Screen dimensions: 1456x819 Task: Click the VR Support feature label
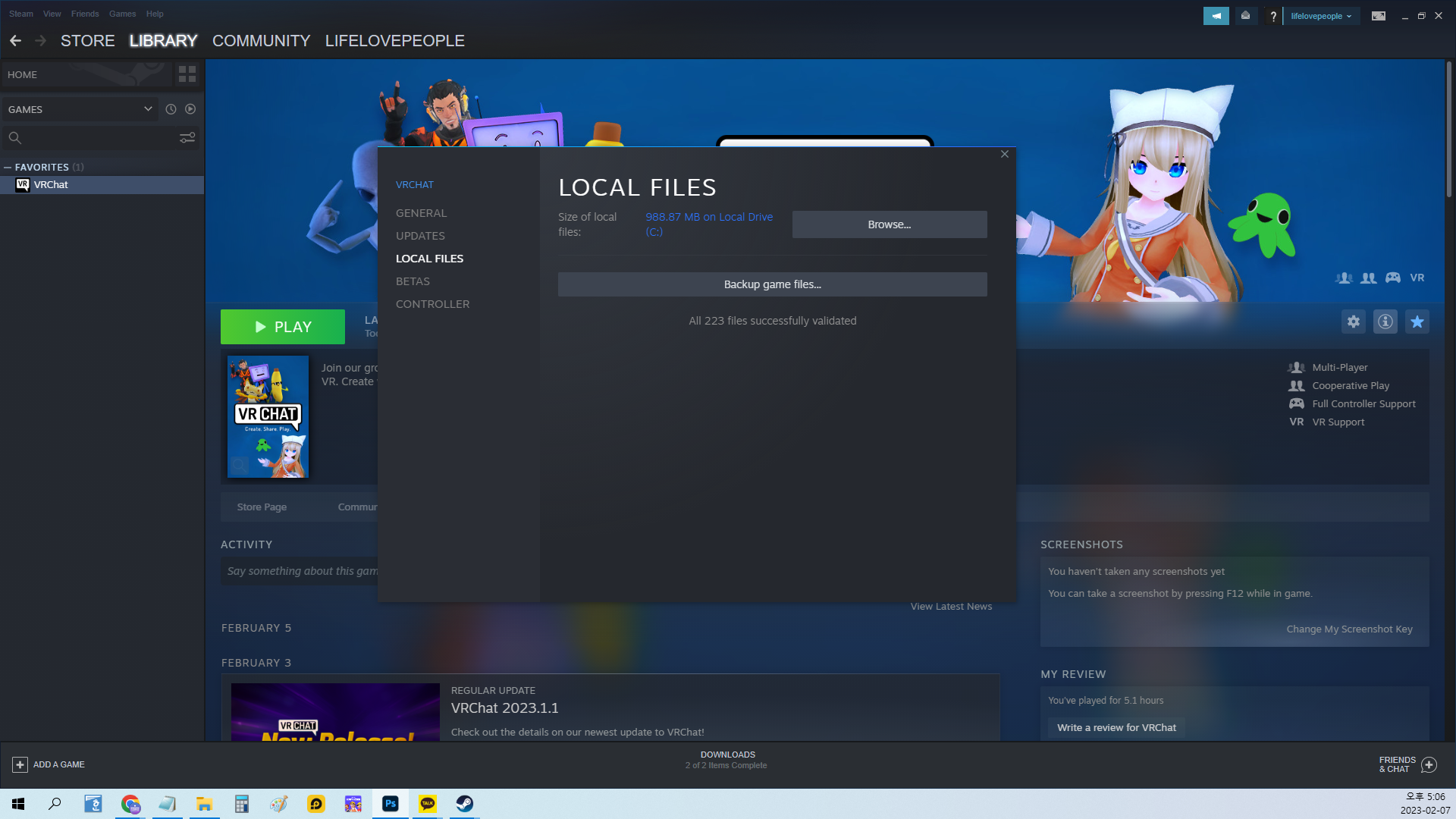pos(1338,422)
